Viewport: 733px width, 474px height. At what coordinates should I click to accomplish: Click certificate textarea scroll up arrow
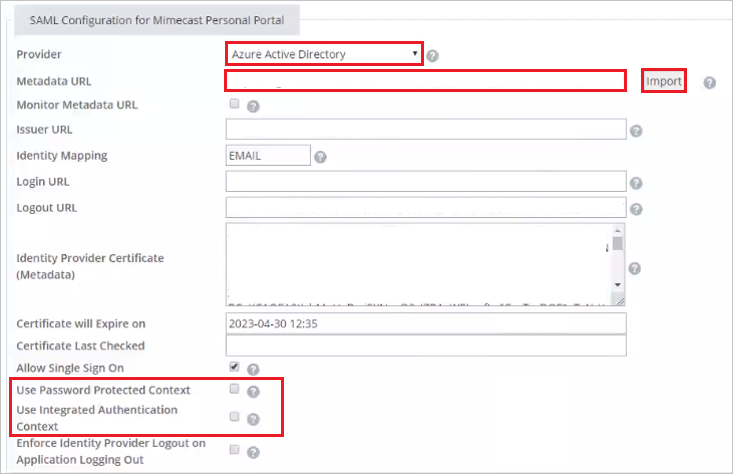click(618, 230)
